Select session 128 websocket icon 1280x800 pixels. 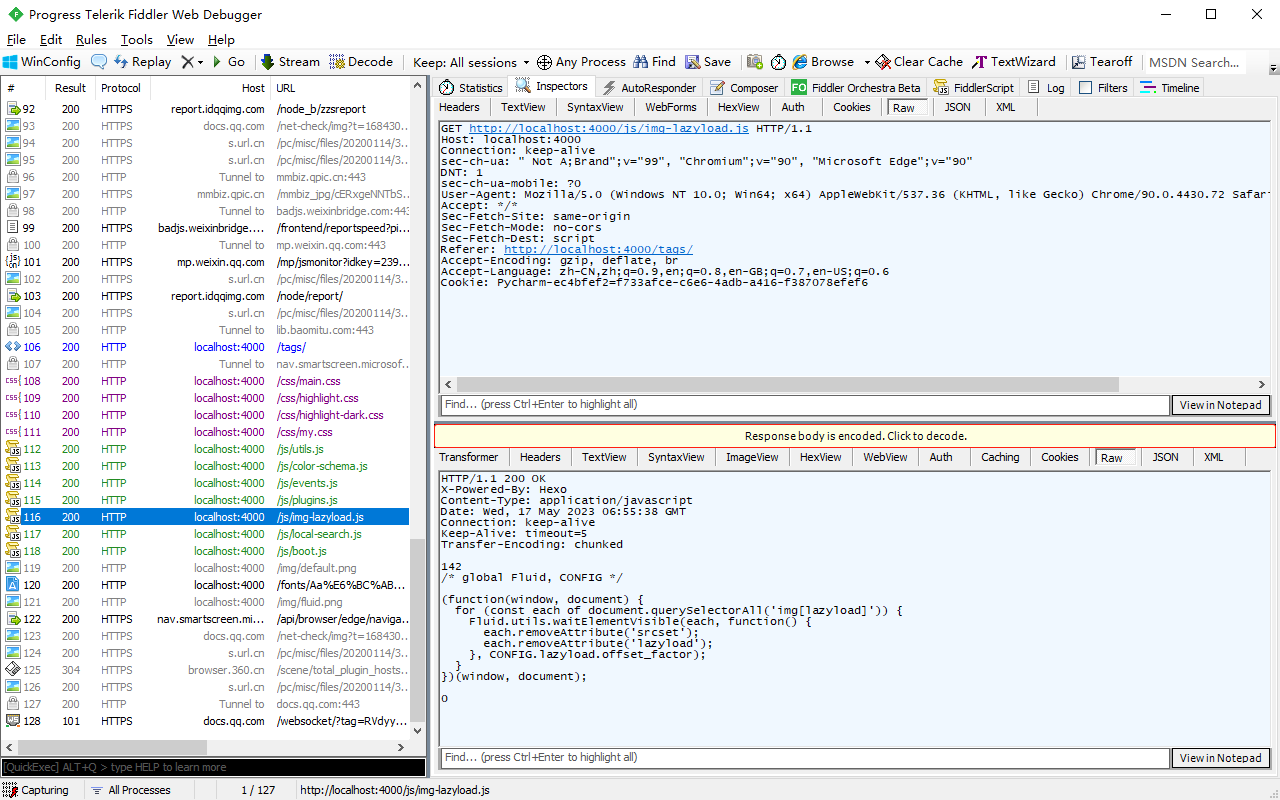pyautogui.click(x=12, y=721)
